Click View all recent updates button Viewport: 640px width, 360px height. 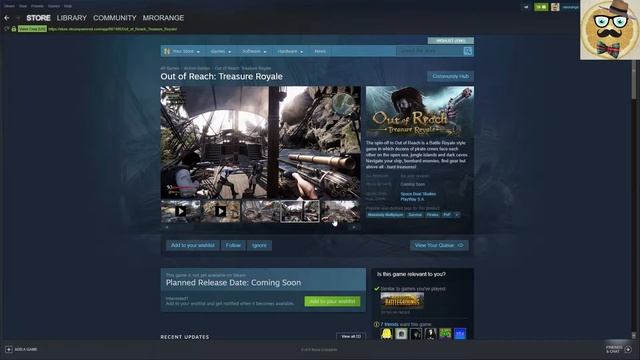pos(351,336)
